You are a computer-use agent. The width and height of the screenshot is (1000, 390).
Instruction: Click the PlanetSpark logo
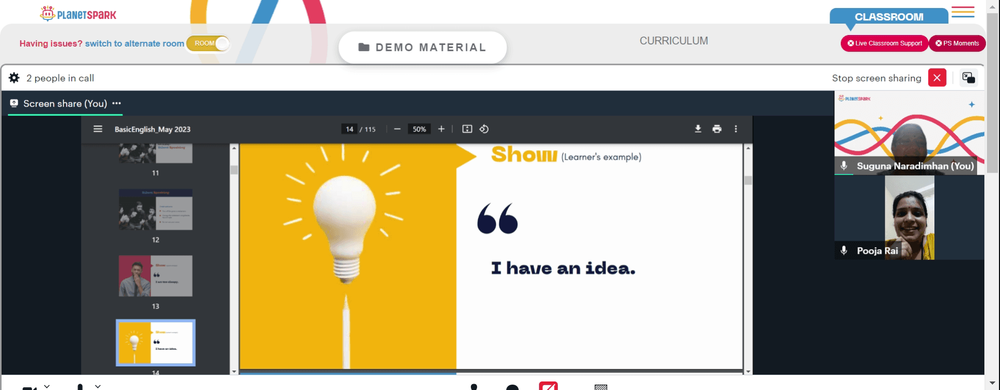tap(78, 13)
